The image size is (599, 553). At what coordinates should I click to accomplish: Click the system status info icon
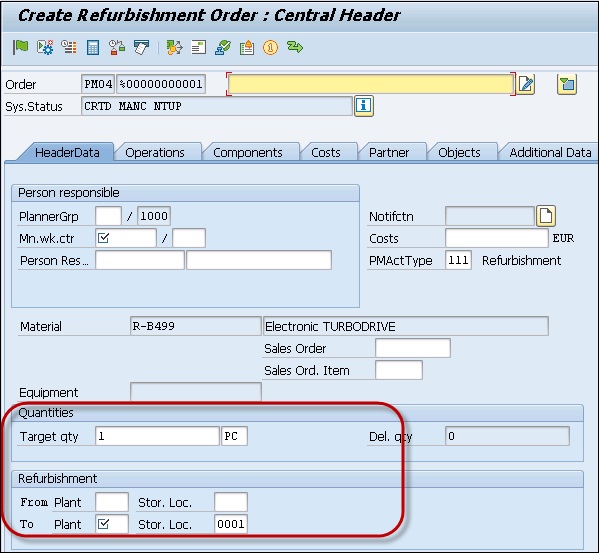[x=364, y=105]
